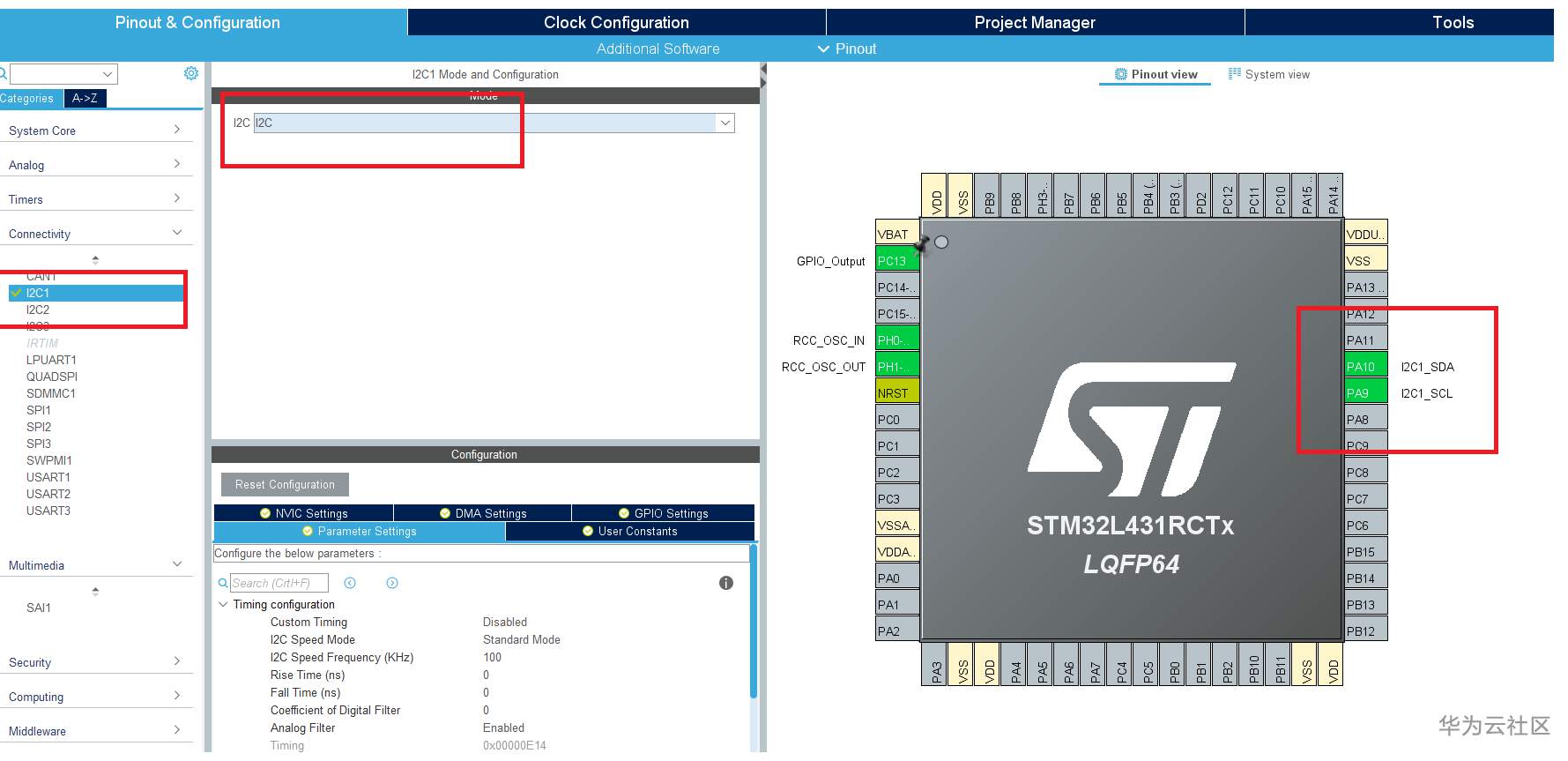This screenshot has width=1568, height=761.
Task: Click the NRST pin on the chip
Action: 897,393
